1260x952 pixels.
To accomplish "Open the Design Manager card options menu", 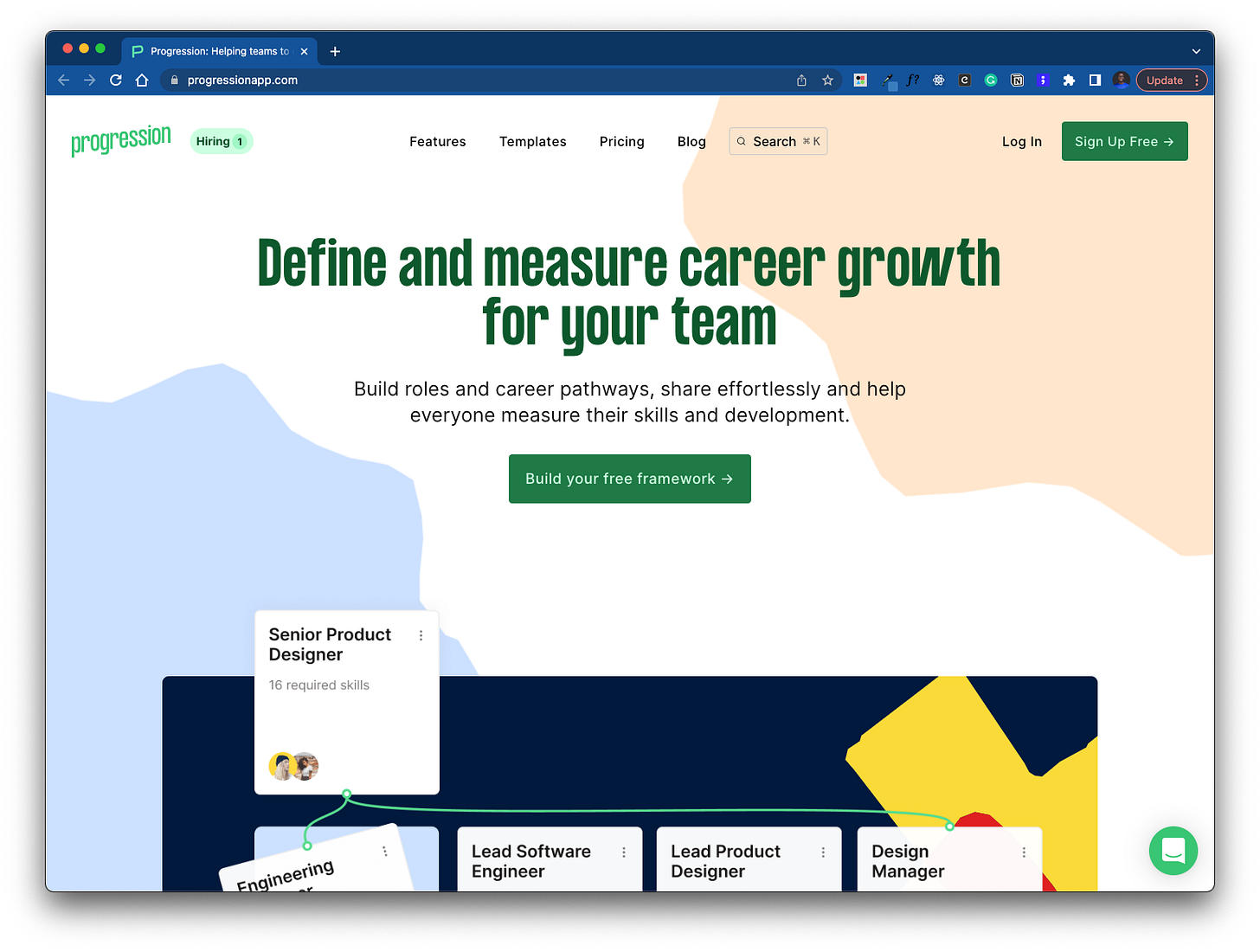I will tap(1024, 852).
